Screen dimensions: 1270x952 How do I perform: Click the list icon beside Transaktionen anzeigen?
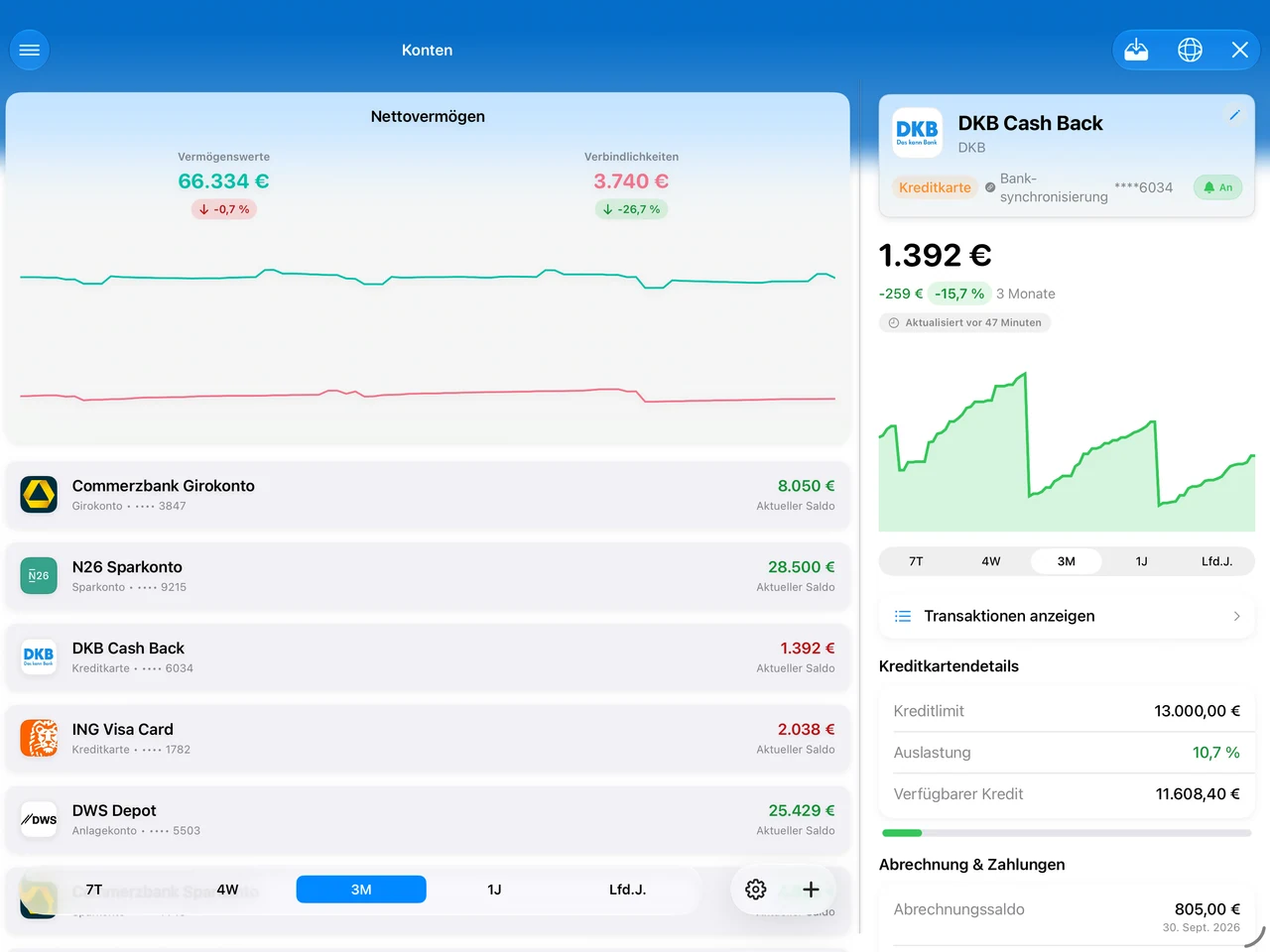coord(903,616)
